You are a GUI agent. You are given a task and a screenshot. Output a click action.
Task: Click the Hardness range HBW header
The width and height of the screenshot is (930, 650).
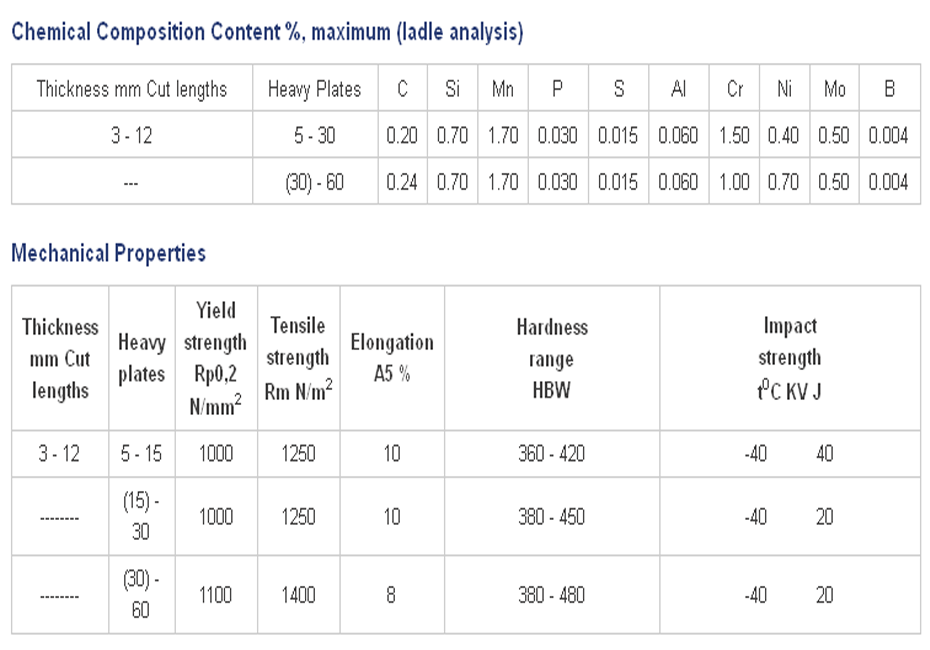552,358
